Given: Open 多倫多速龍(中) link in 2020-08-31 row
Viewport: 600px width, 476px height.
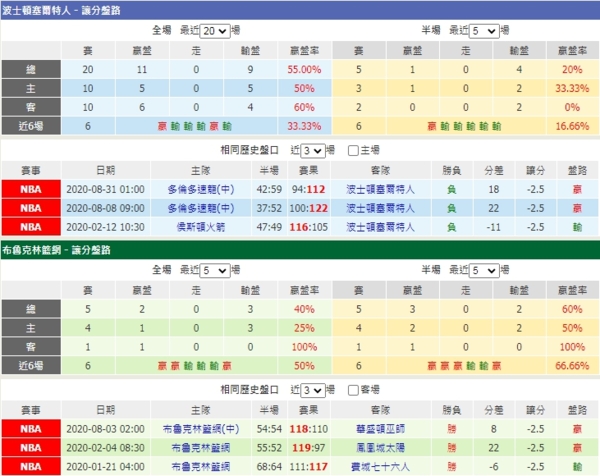Looking at the screenshot, I should [x=201, y=189].
